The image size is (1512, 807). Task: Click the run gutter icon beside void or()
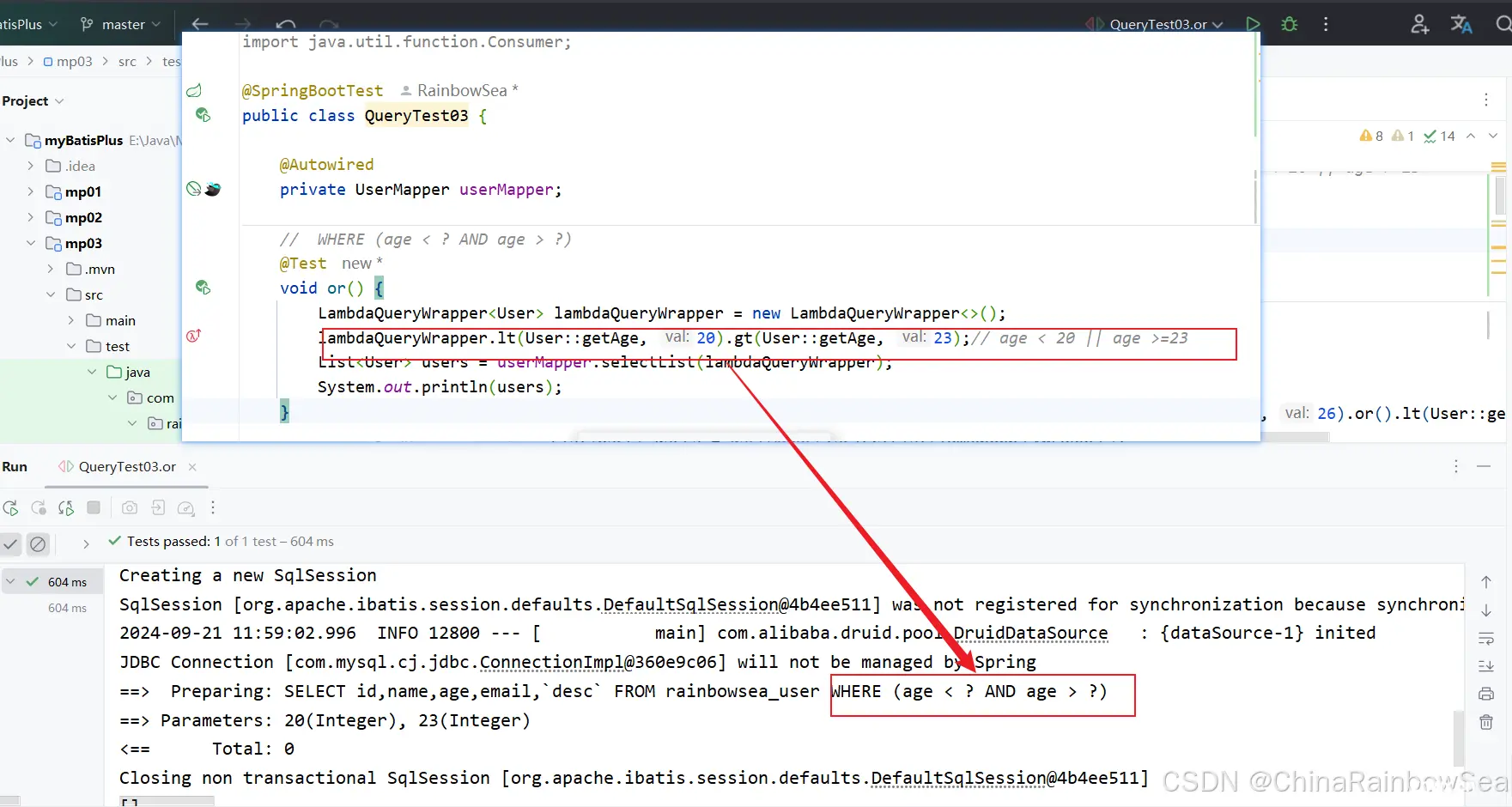pyautogui.click(x=203, y=288)
